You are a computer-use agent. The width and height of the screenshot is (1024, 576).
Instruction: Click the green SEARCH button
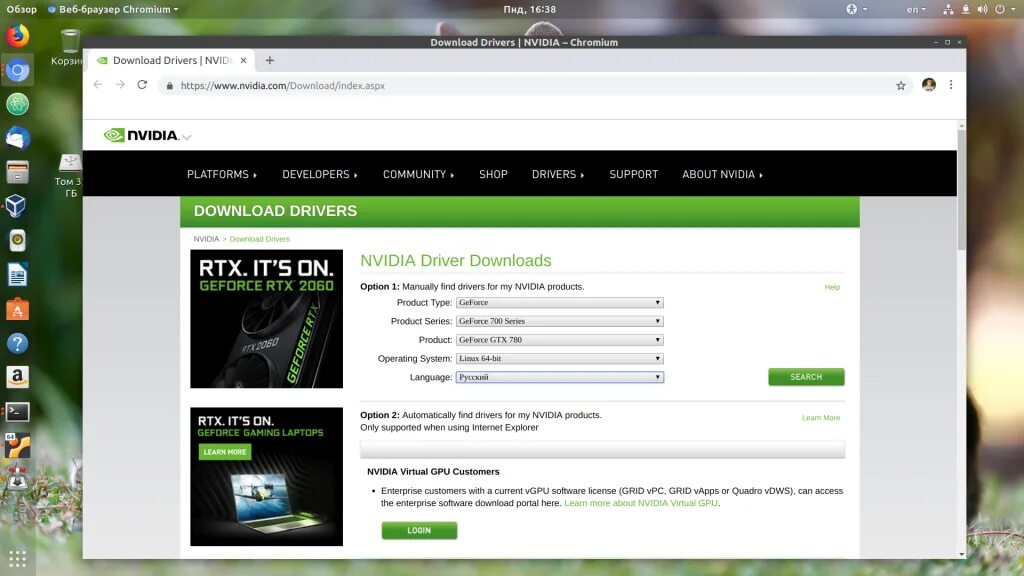806,377
